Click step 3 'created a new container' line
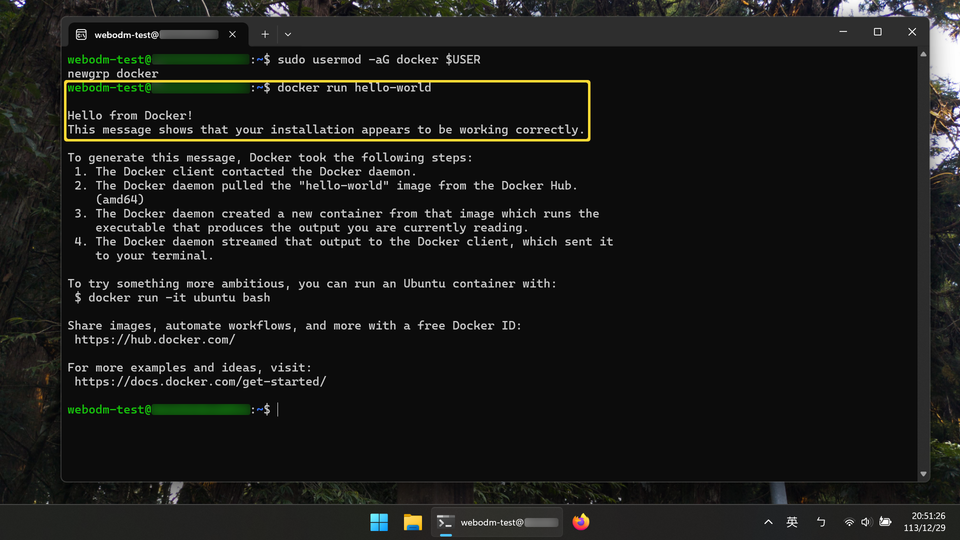The width and height of the screenshot is (960, 540). 337,214
